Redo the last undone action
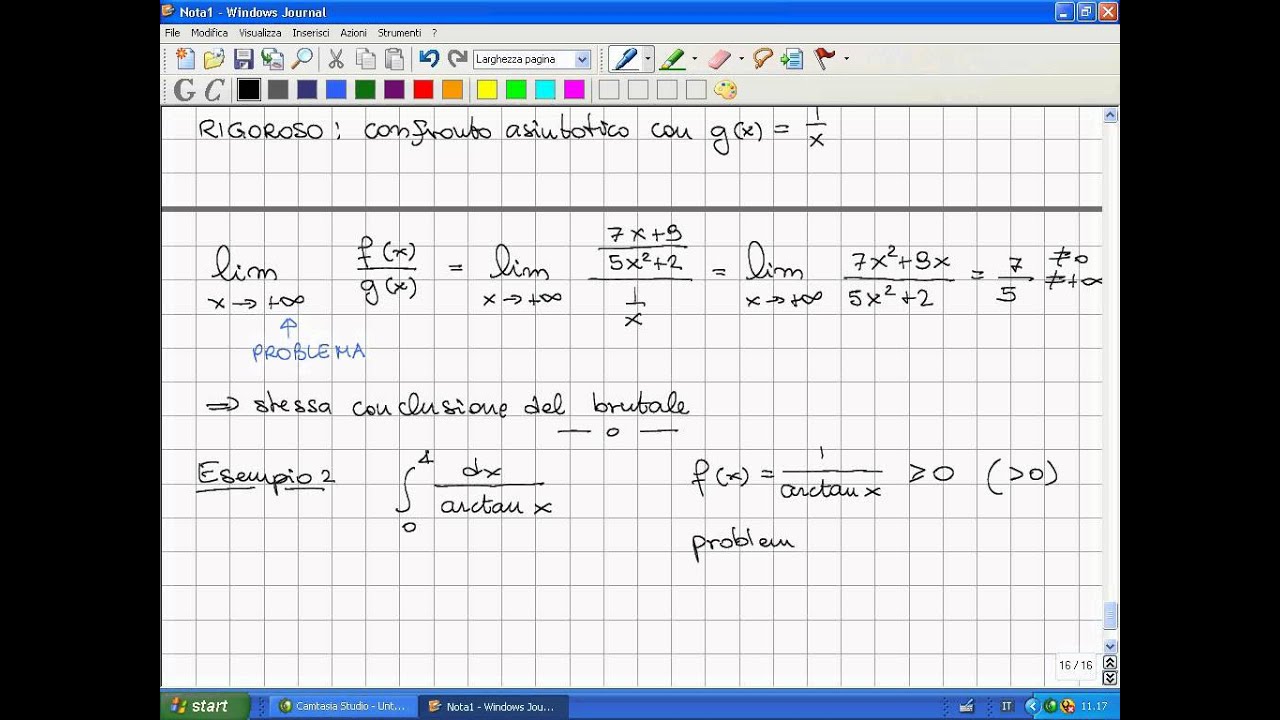This screenshot has width=1280, height=720. [458, 59]
